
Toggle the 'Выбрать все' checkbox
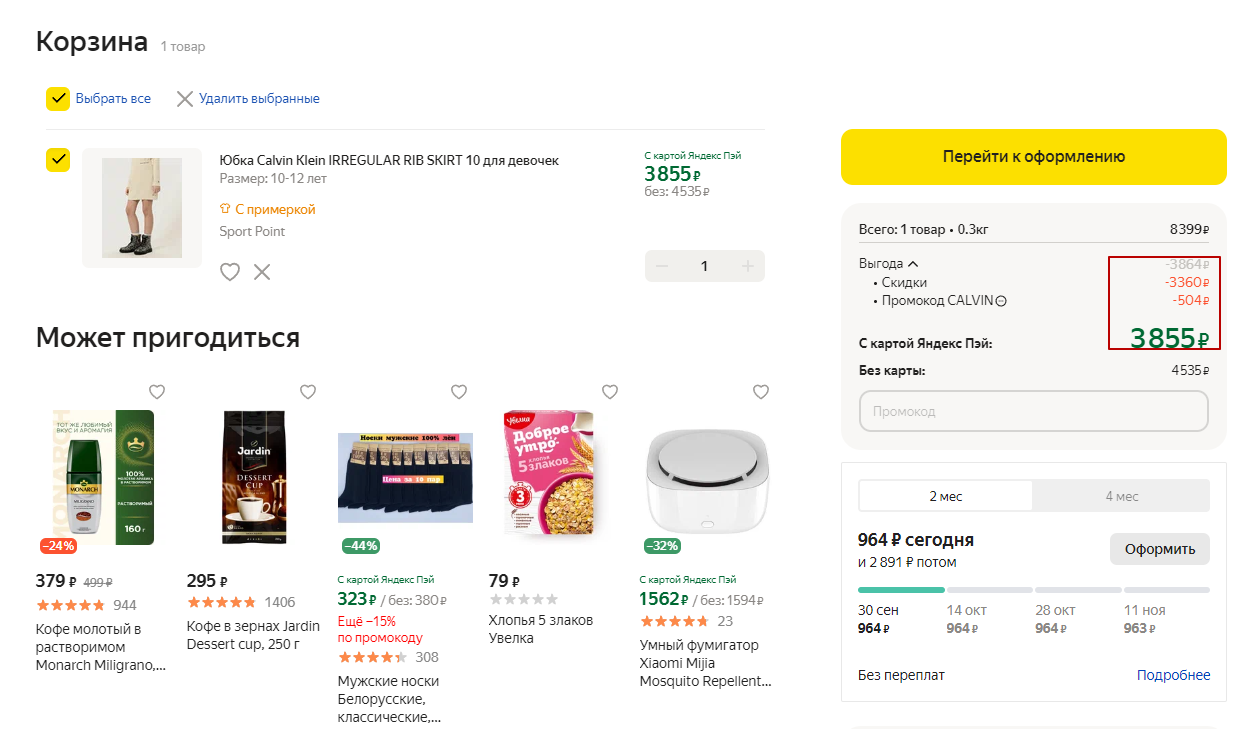click(58, 99)
